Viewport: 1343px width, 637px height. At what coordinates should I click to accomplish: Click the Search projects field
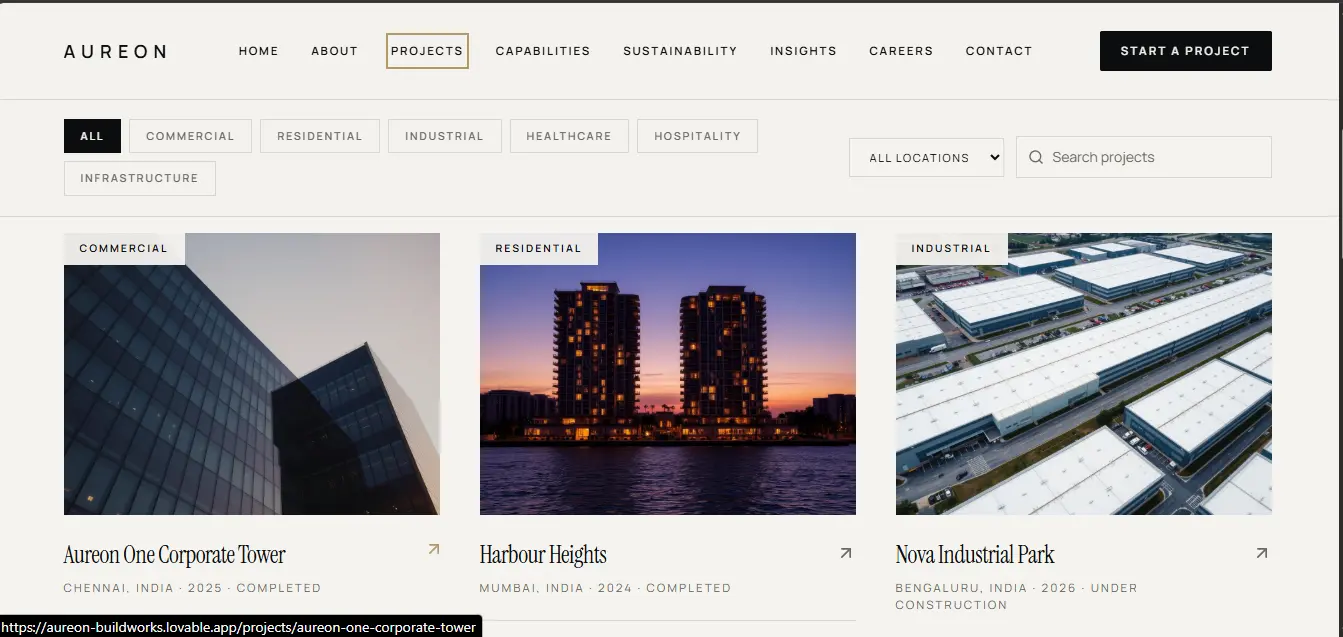pyautogui.click(x=1144, y=157)
